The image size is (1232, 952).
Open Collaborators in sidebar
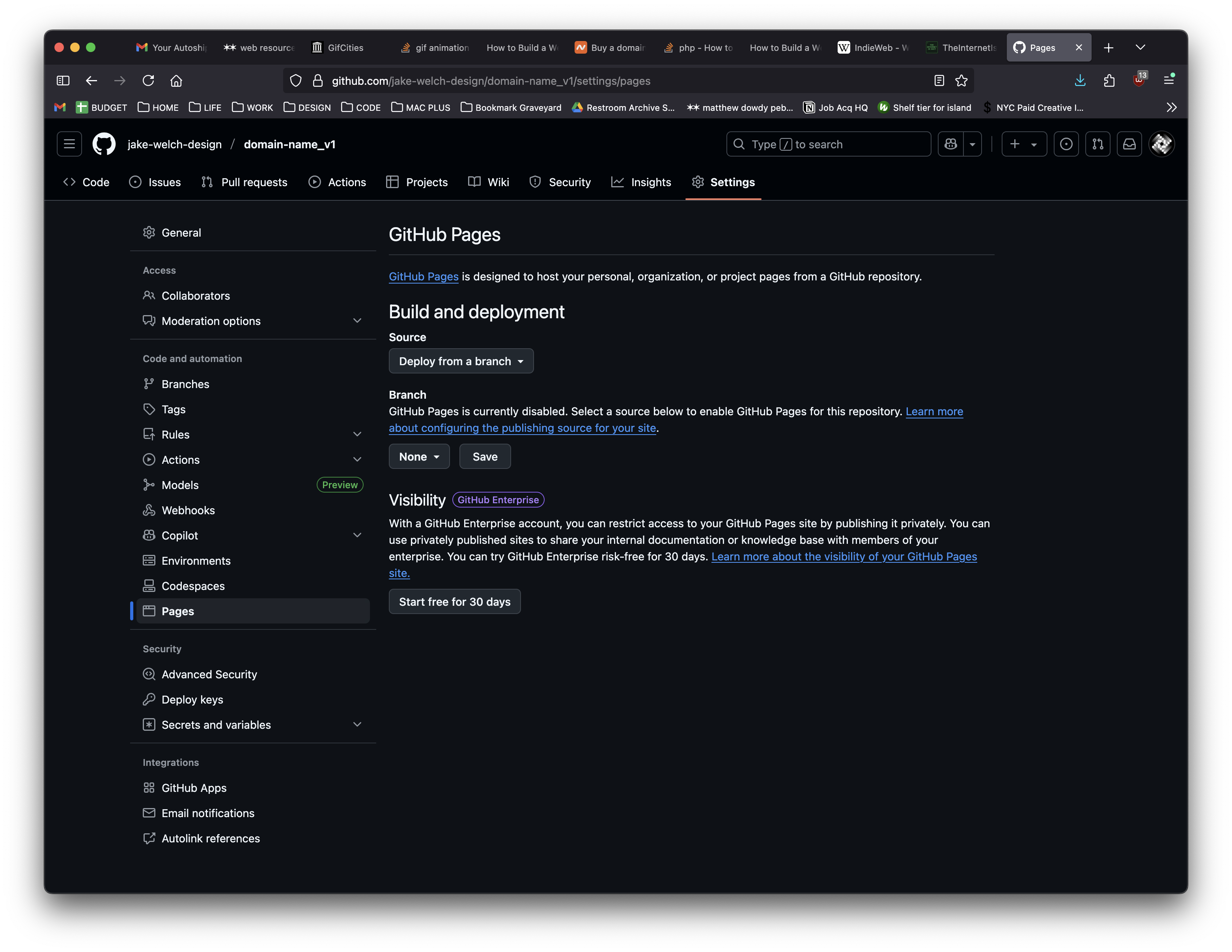click(253, 295)
